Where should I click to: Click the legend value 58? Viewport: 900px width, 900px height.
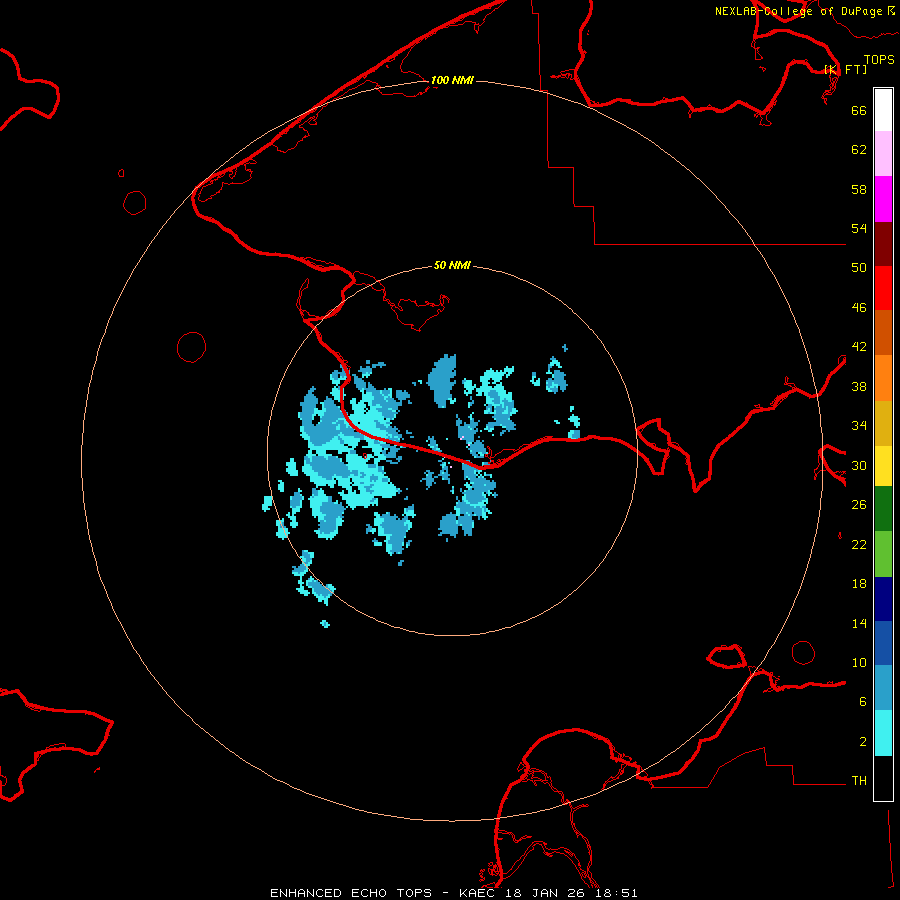pos(859,189)
